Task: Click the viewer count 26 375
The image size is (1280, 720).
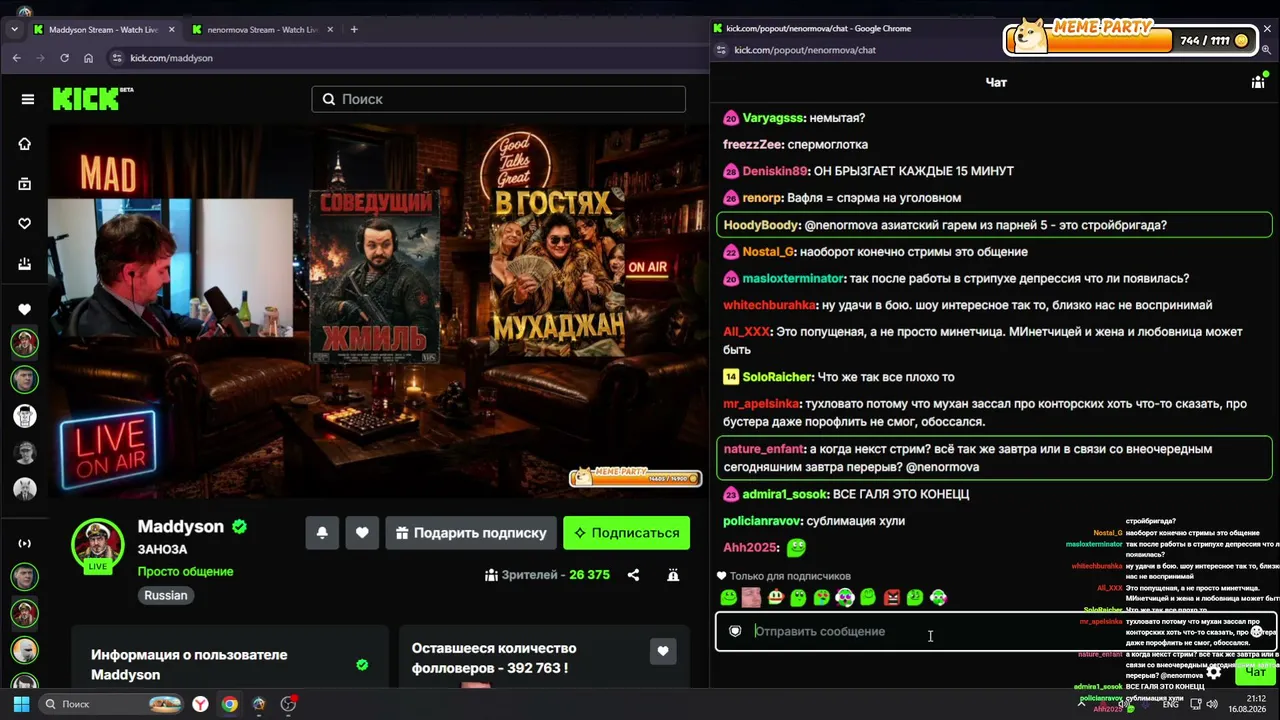Action: [x=589, y=575]
